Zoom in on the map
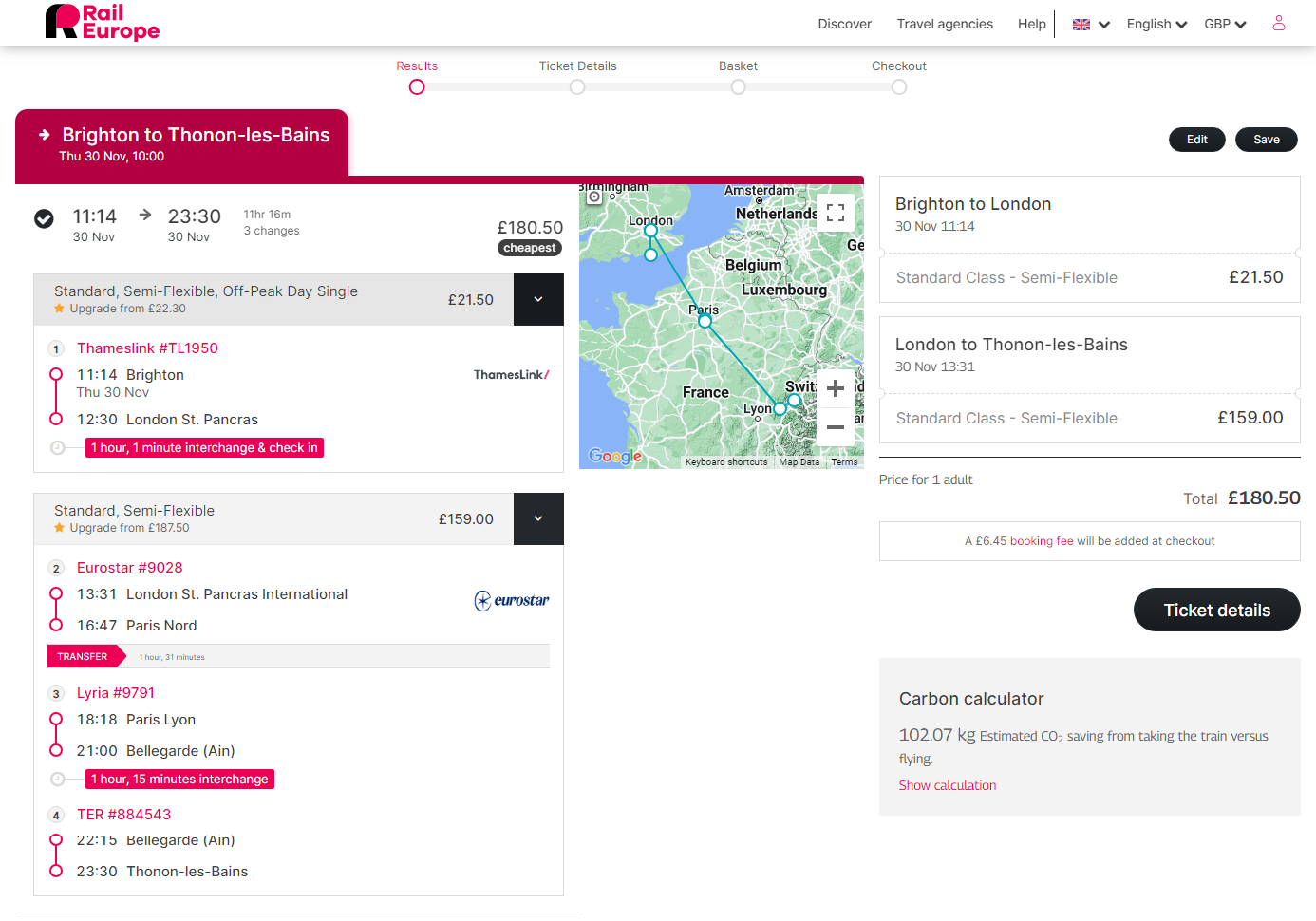The image size is (1316, 921). pyautogui.click(x=836, y=388)
